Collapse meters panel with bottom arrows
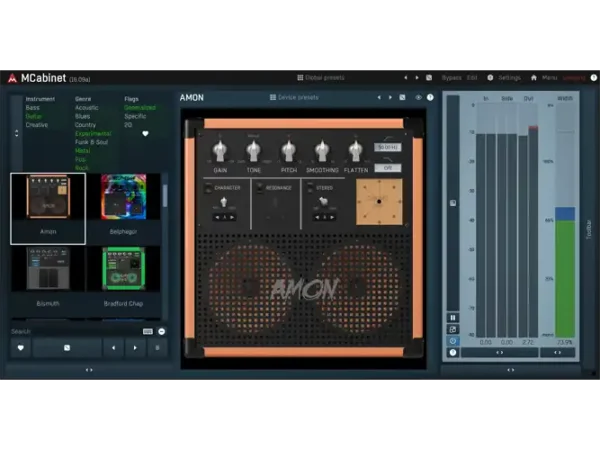600x450 pixels. tap(510, 370)
